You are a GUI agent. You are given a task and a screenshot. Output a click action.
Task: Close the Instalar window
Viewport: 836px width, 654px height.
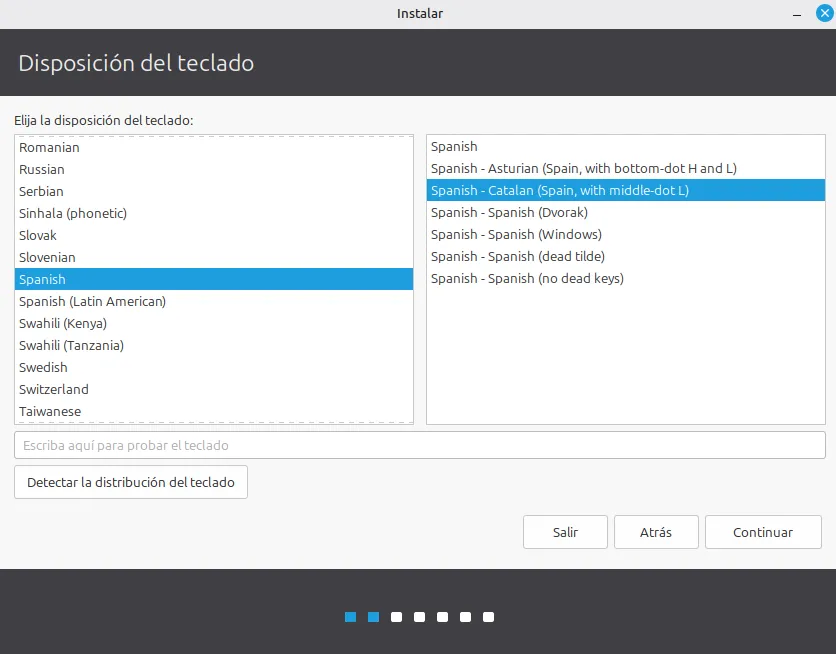coord(824,13)
